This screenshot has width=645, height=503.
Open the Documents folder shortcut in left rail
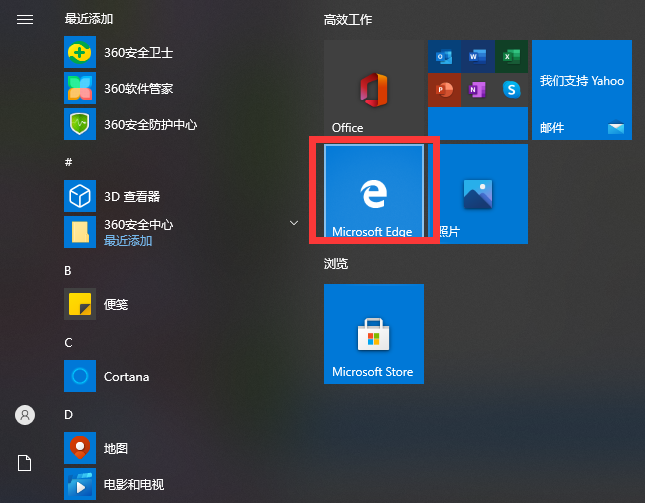tap(25, 463)
